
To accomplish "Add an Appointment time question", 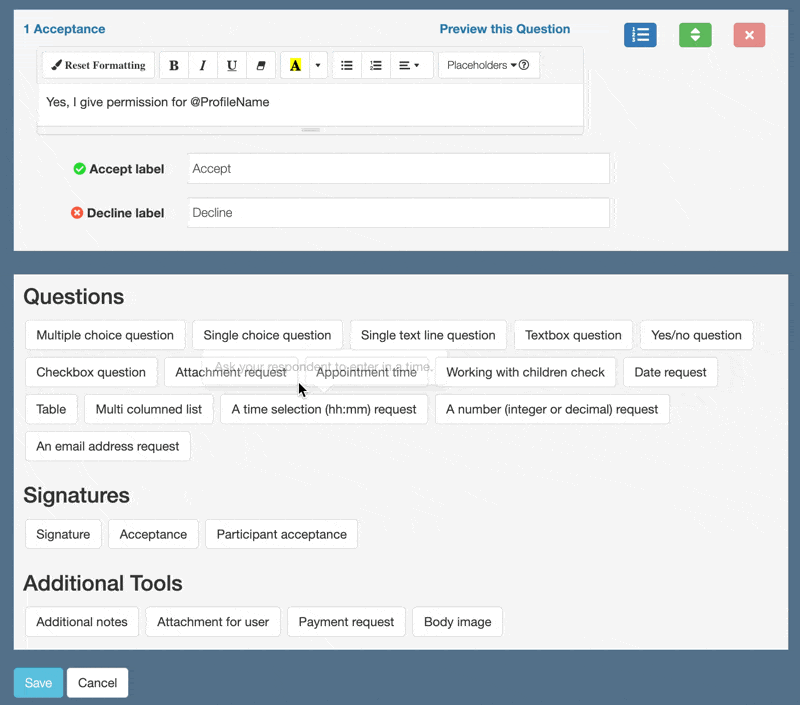I will pyautogui.click(x=366, y=372).
